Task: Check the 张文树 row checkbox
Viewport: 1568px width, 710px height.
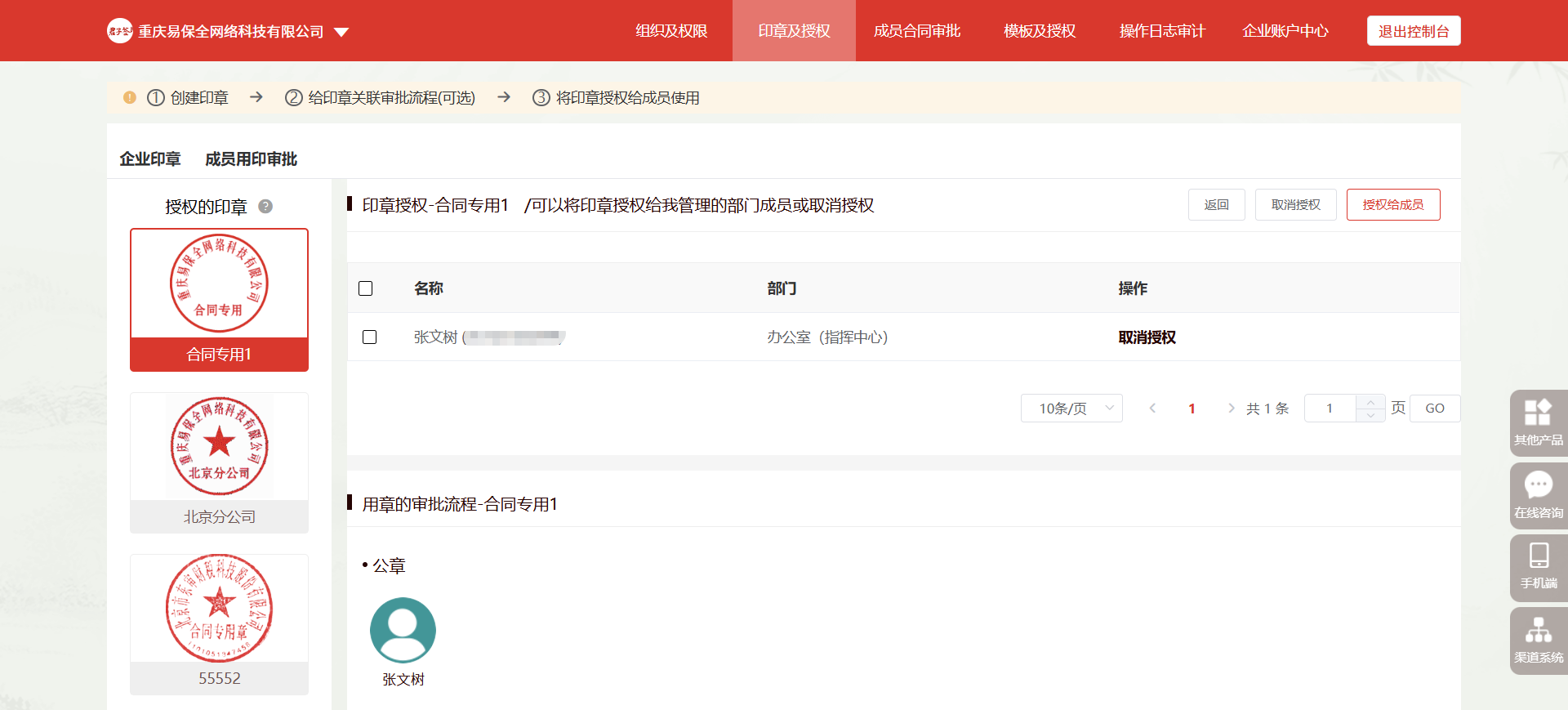Action: point(370,337)
